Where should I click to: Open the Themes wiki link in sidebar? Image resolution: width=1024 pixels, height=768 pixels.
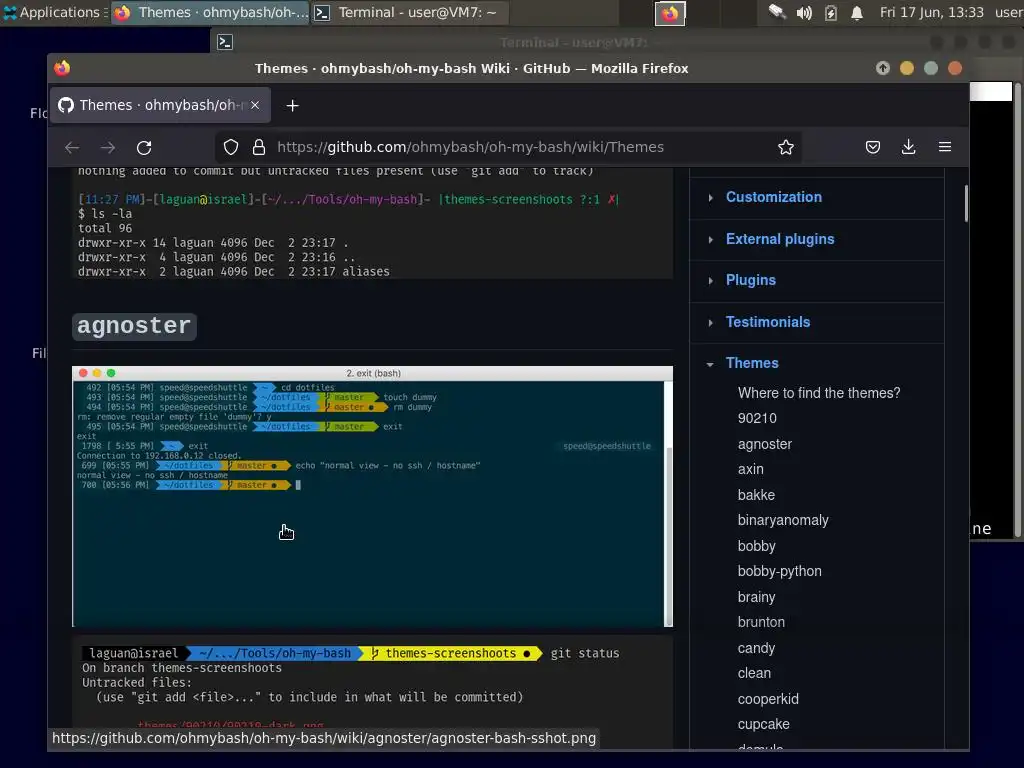click(752, 363)
